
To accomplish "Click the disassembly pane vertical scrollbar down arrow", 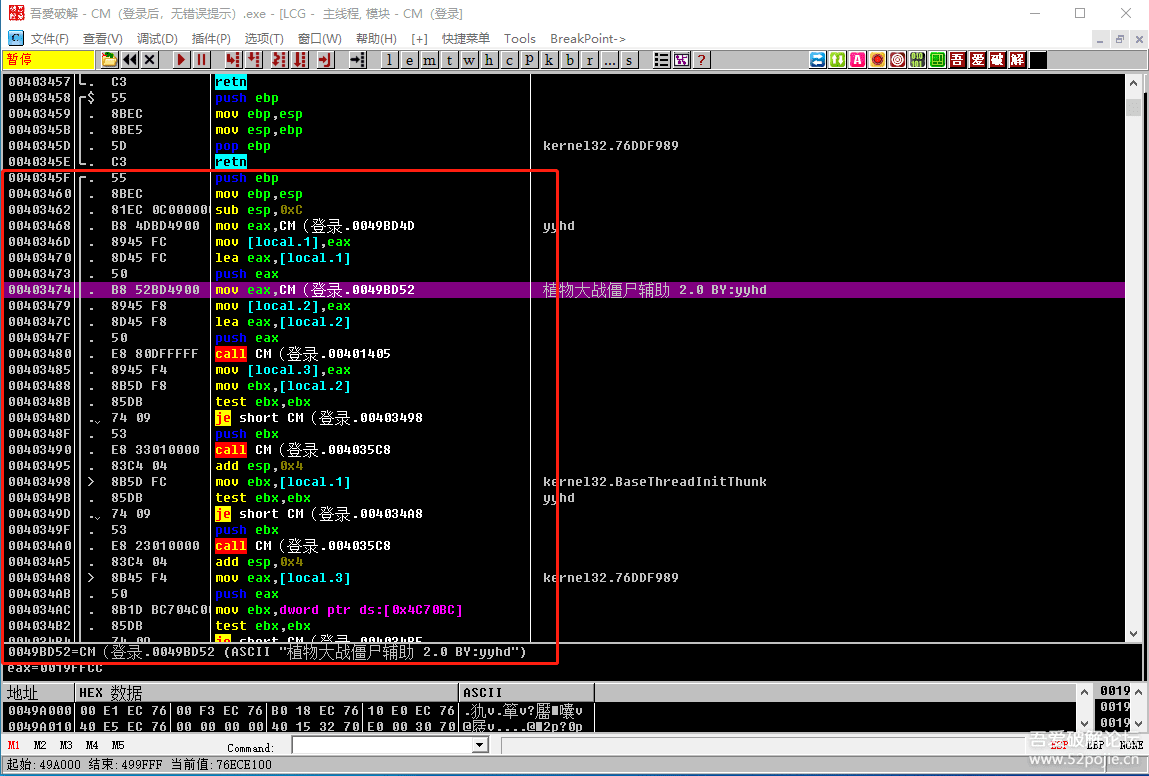I will click(1133, 634).
